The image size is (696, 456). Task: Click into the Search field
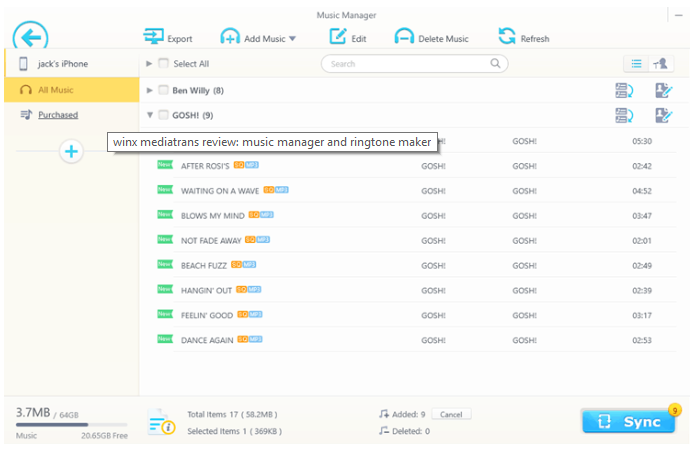[414, 63]
